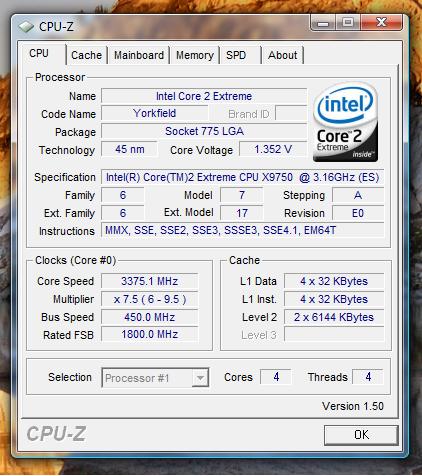Close the CPU-Z window
The width and height of the screenshot is (422, 476).
(x=381, y=23)
